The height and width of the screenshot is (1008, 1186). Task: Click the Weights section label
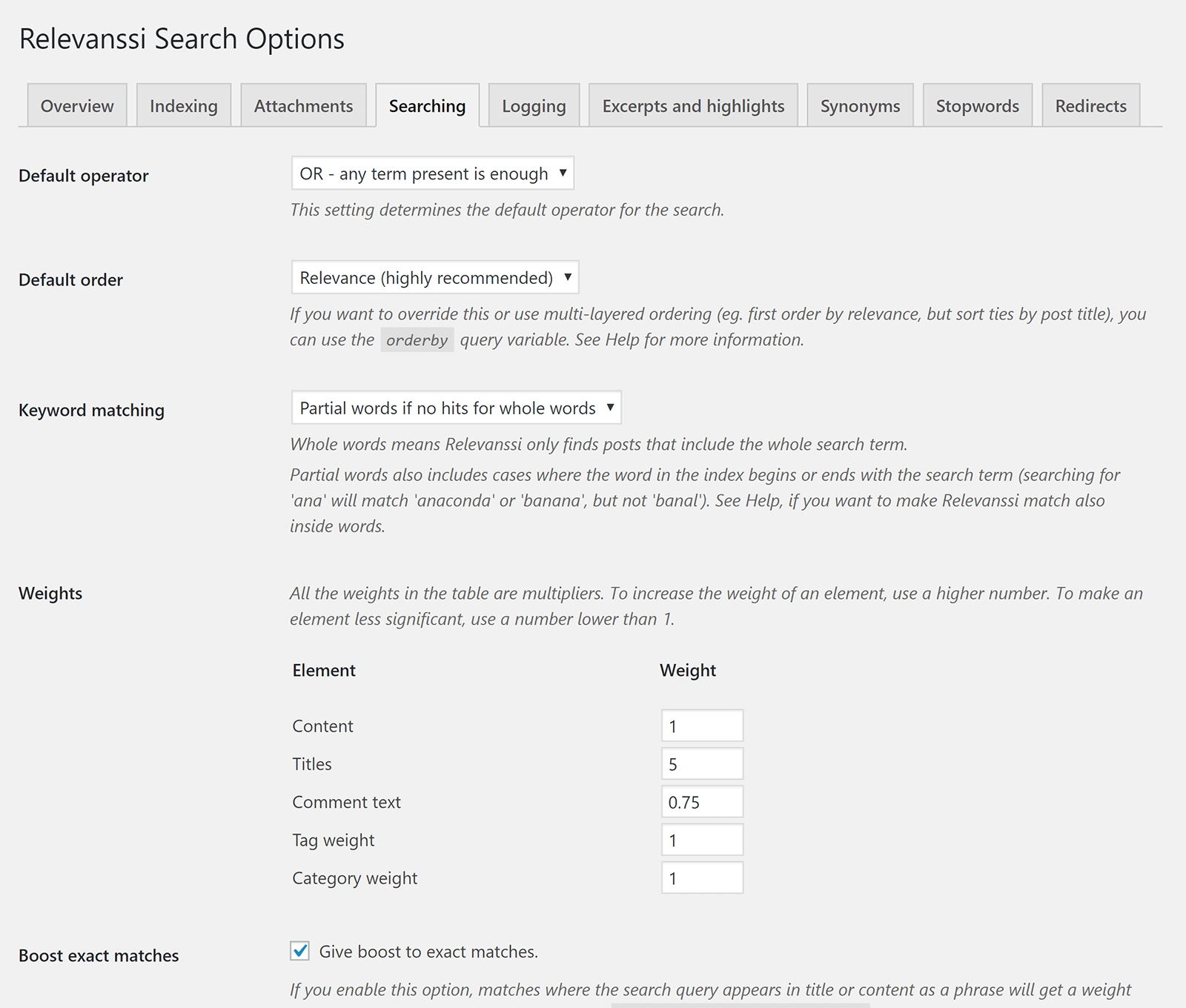50,593
